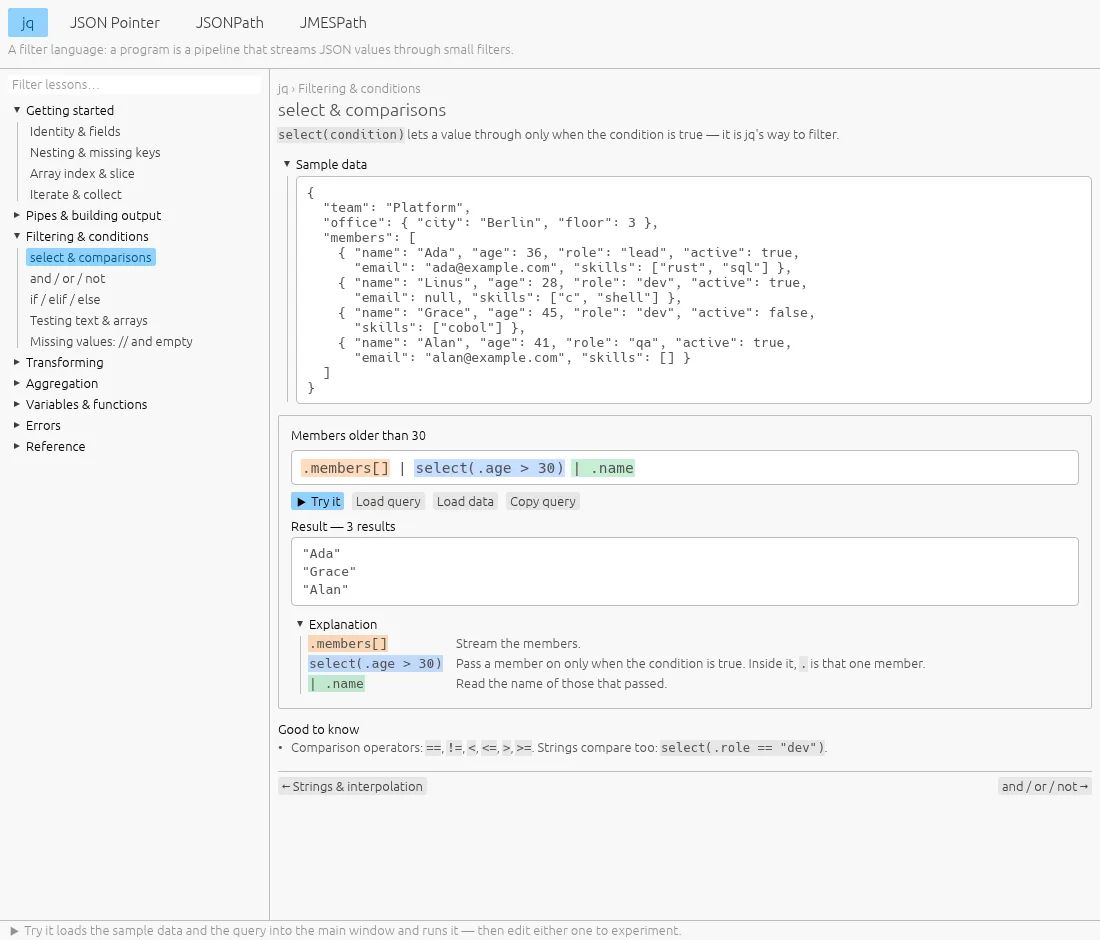Click the select(condition) code snippet in description
This screenshot has width=1100, height=940.
tap(341, 135)
